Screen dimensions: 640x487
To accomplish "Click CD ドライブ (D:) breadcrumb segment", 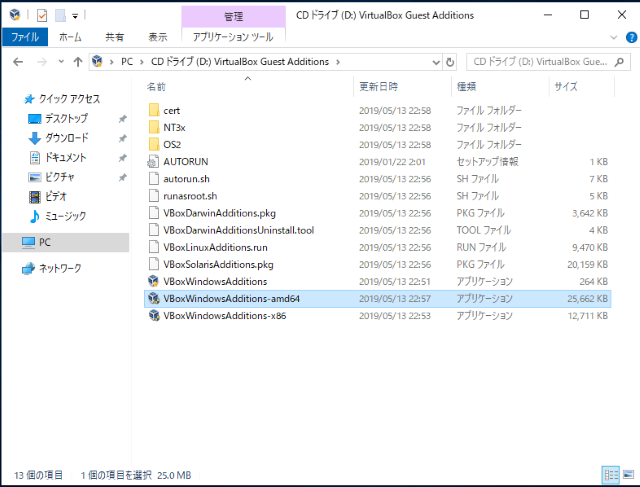I will click(x=240, y=62).
